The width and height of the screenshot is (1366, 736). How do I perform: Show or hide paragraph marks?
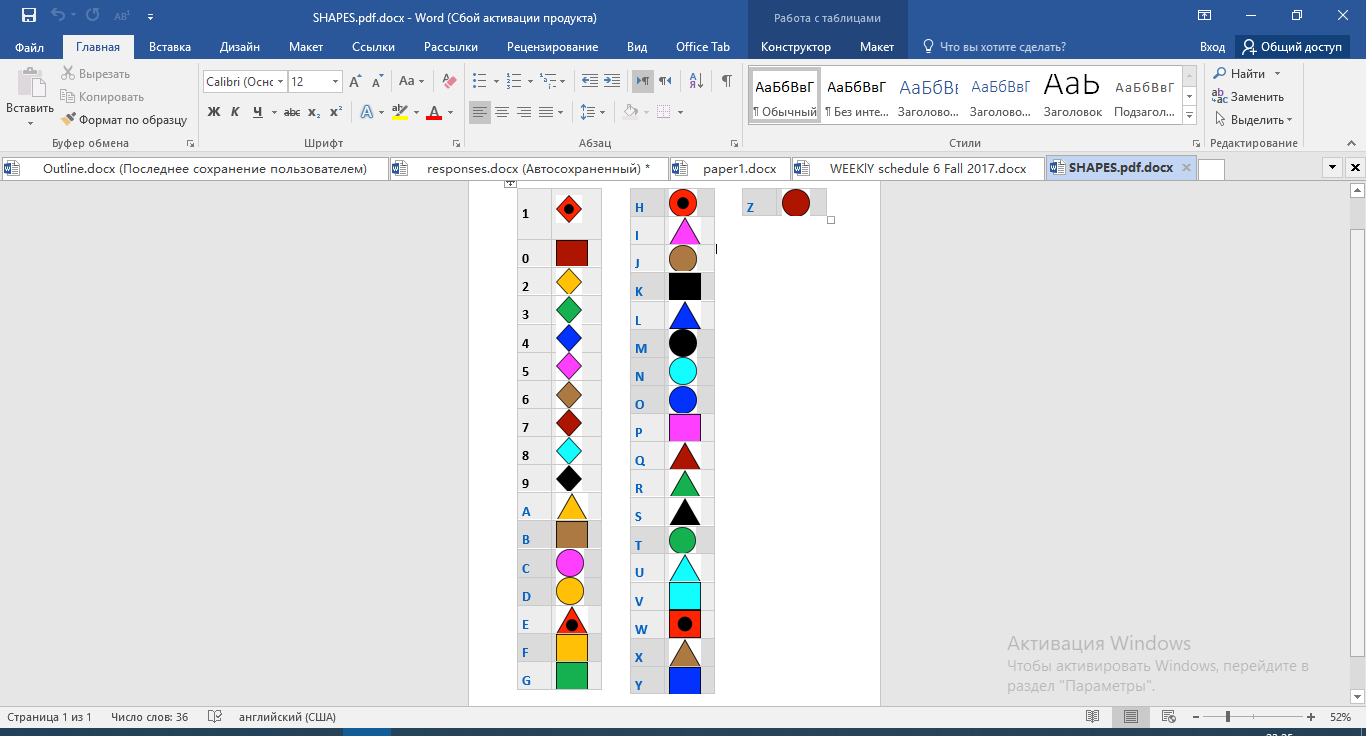[727, 82]
